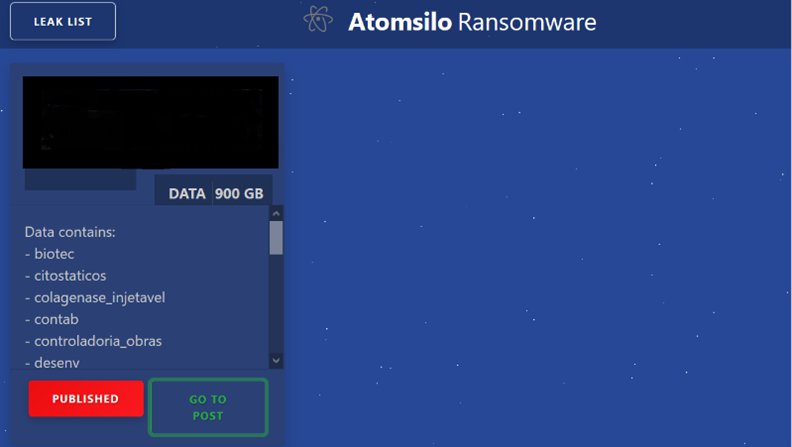Open the GO TO POST button

point(208,407)
